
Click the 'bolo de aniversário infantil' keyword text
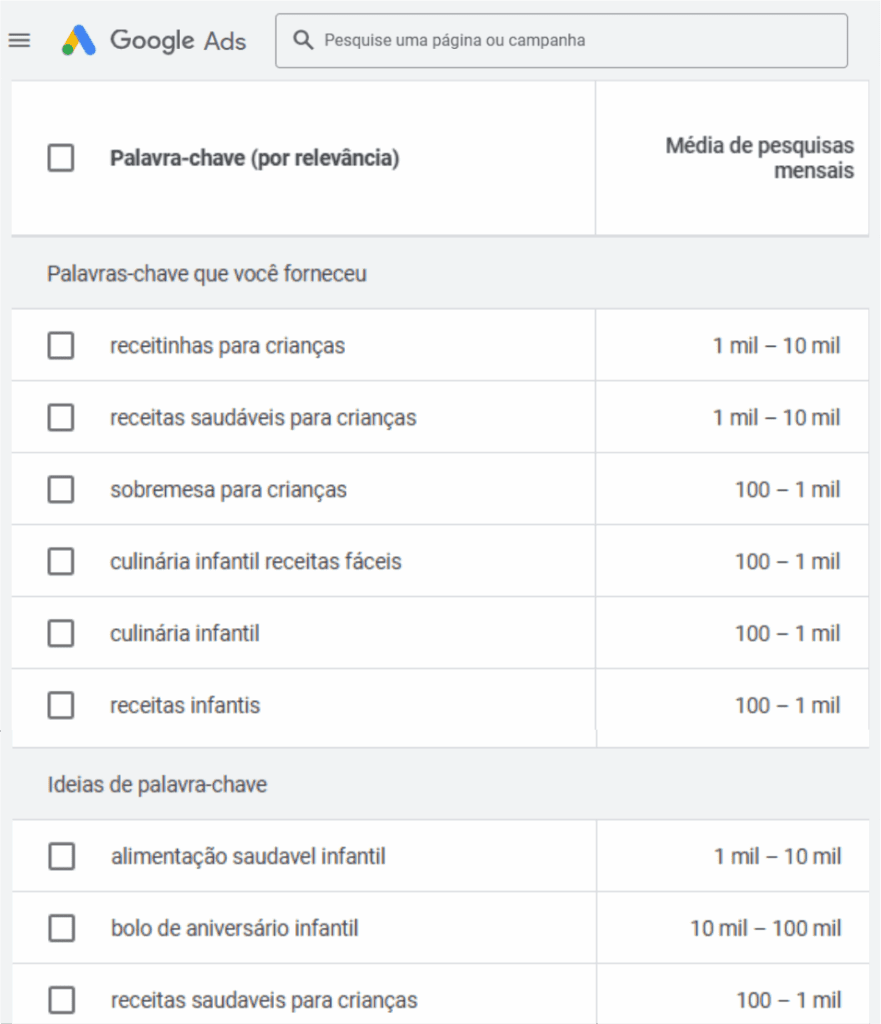point(234,929)
